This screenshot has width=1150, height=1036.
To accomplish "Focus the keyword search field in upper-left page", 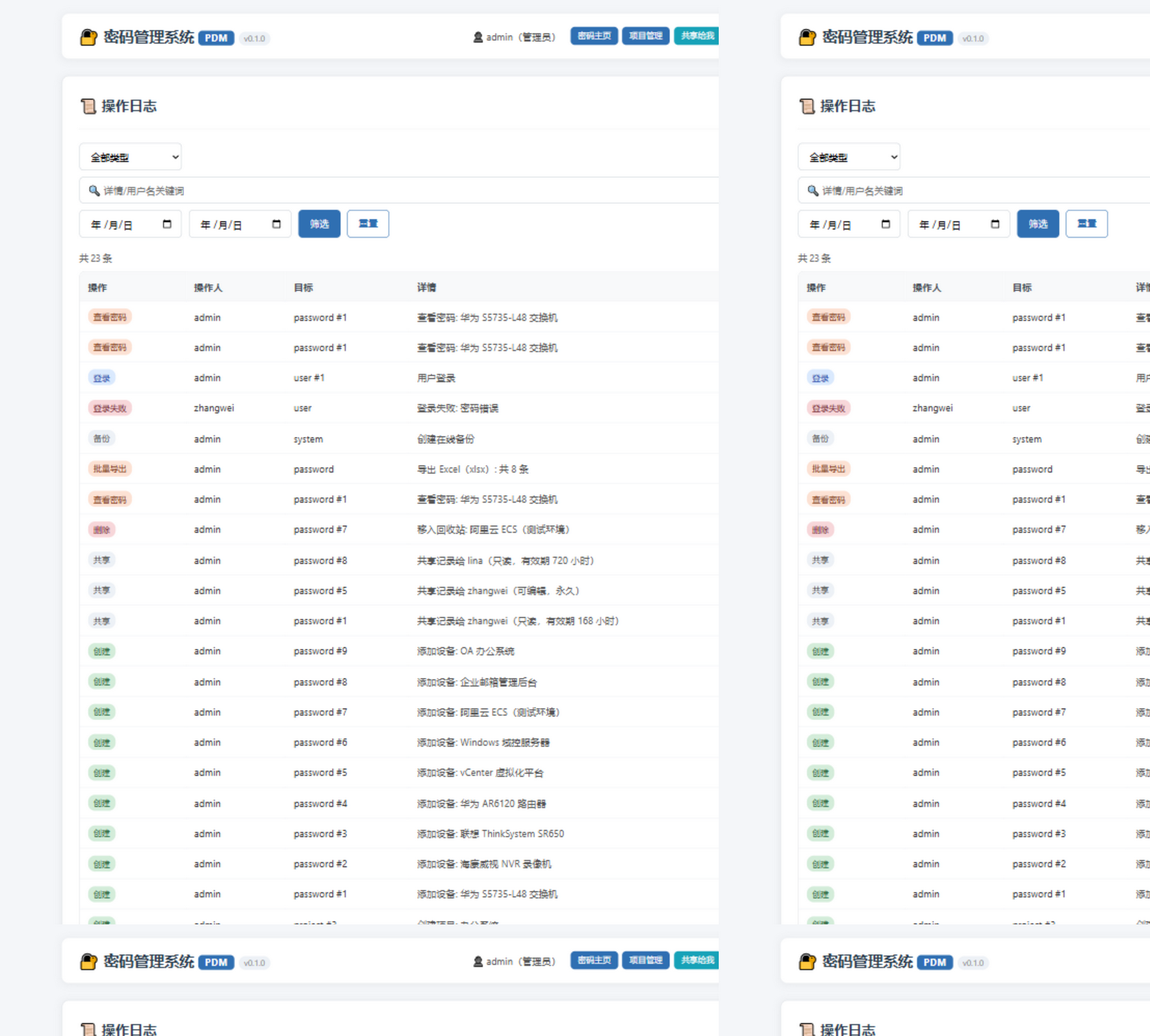I will coord(399,190).
